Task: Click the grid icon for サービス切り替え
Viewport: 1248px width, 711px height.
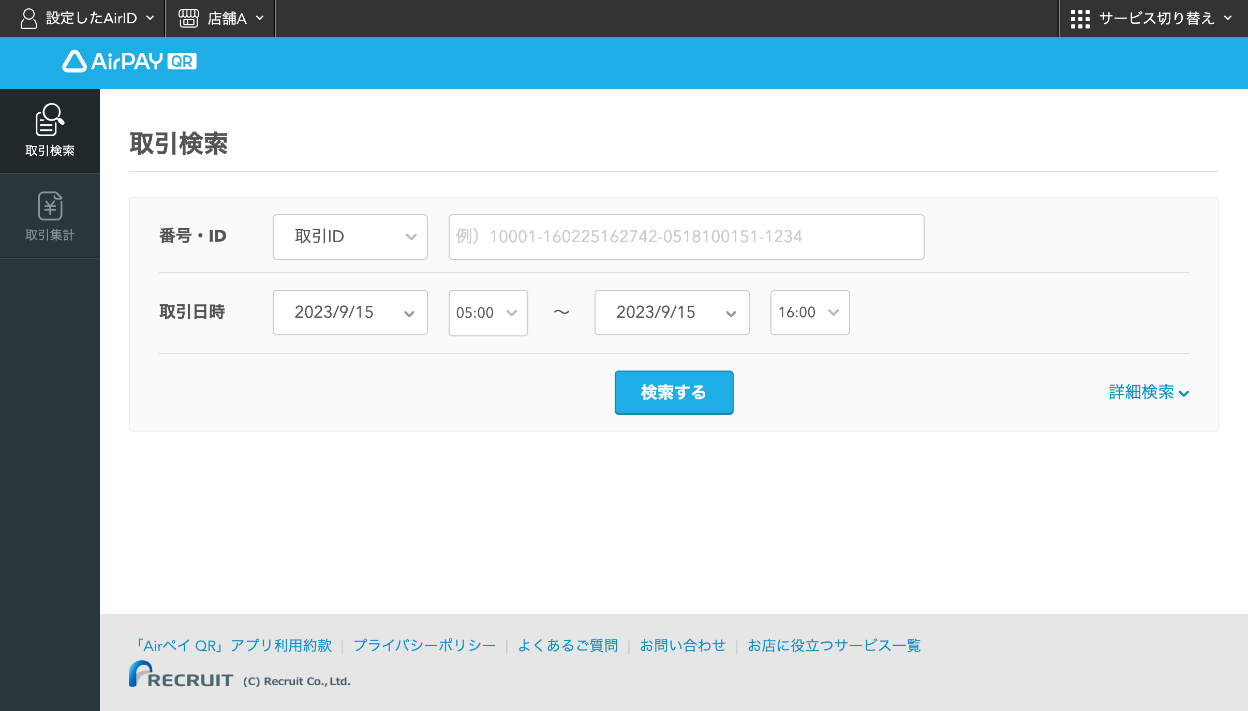Action: click(x=1080, y=18)
